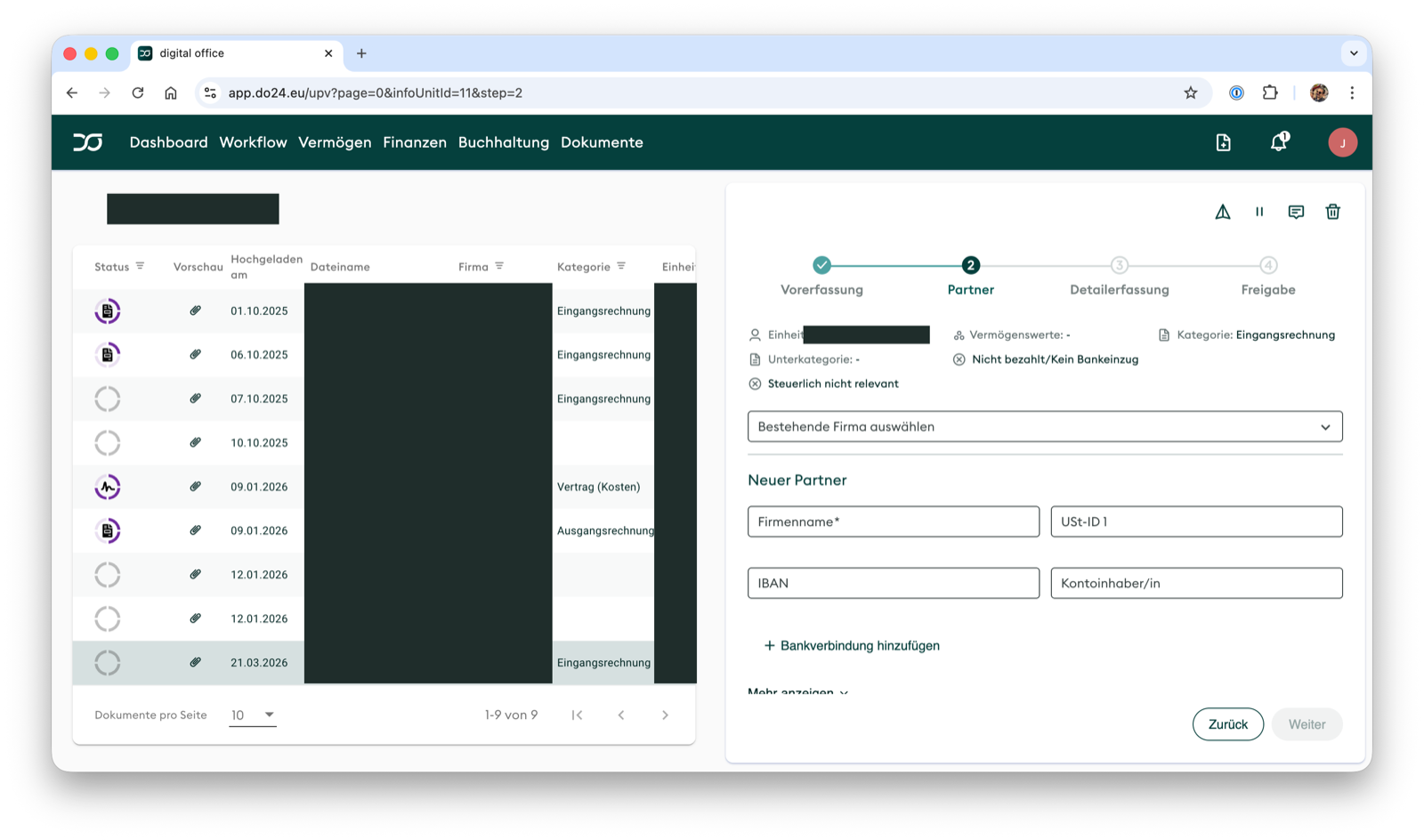Select the Freigabe step 4

[x=1268, y=276]
